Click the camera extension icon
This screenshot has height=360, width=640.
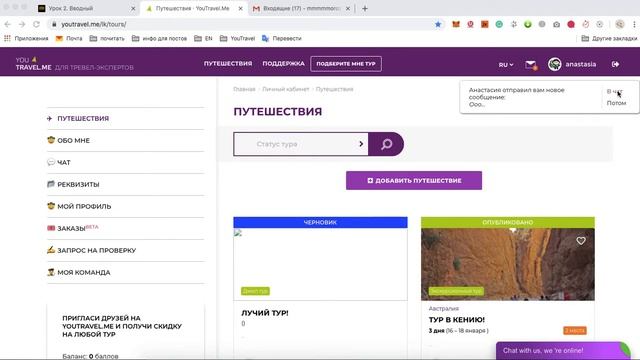coord(556,24)
